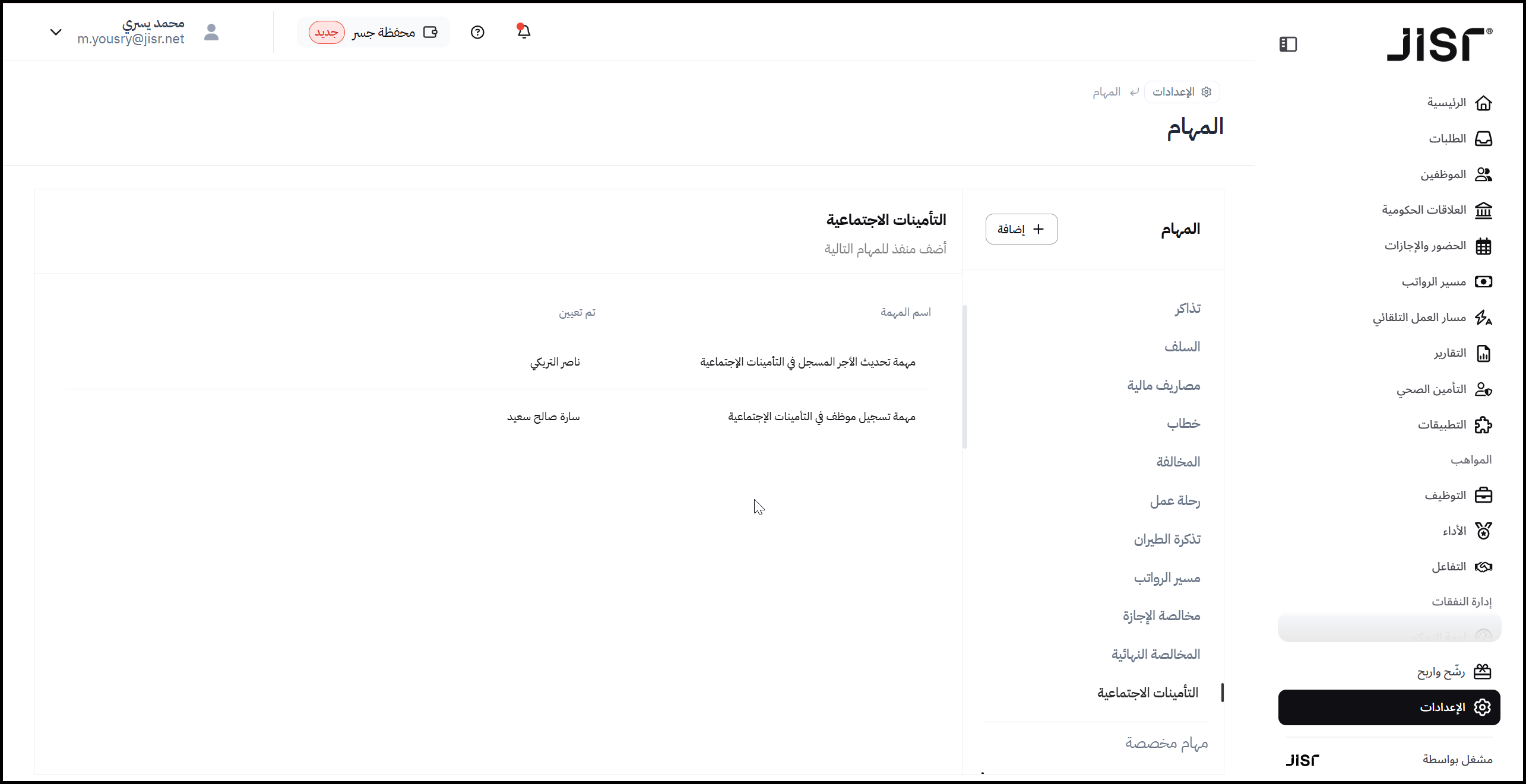
Task: Click the Add task button
Action: coord(1021,229)
